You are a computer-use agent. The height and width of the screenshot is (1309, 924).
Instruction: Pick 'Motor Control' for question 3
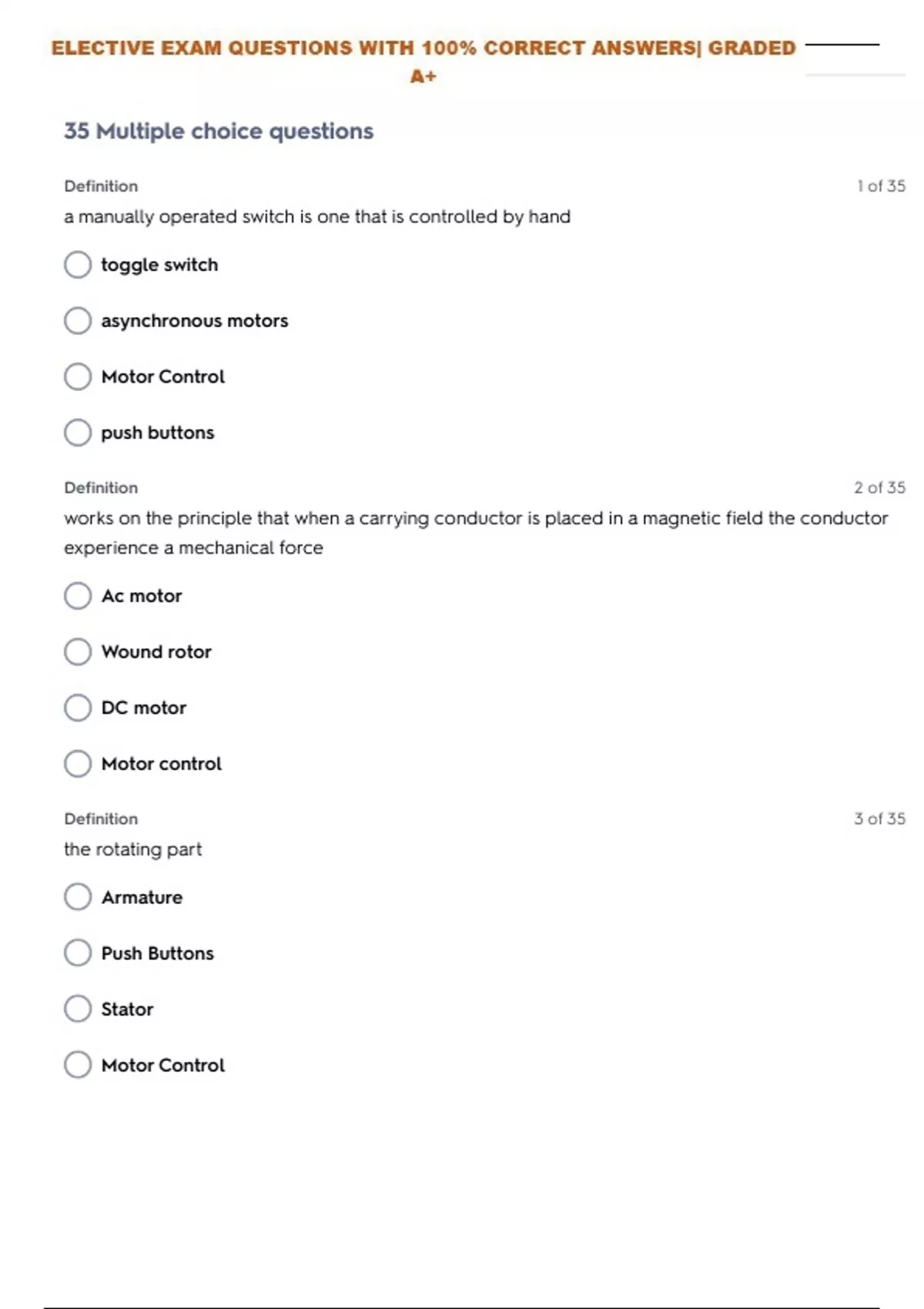pyautogui.click(x=78, y=1065)
